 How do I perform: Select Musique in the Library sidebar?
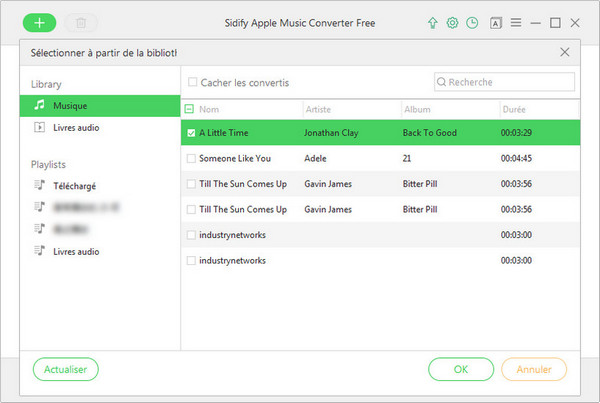(70, 103)
